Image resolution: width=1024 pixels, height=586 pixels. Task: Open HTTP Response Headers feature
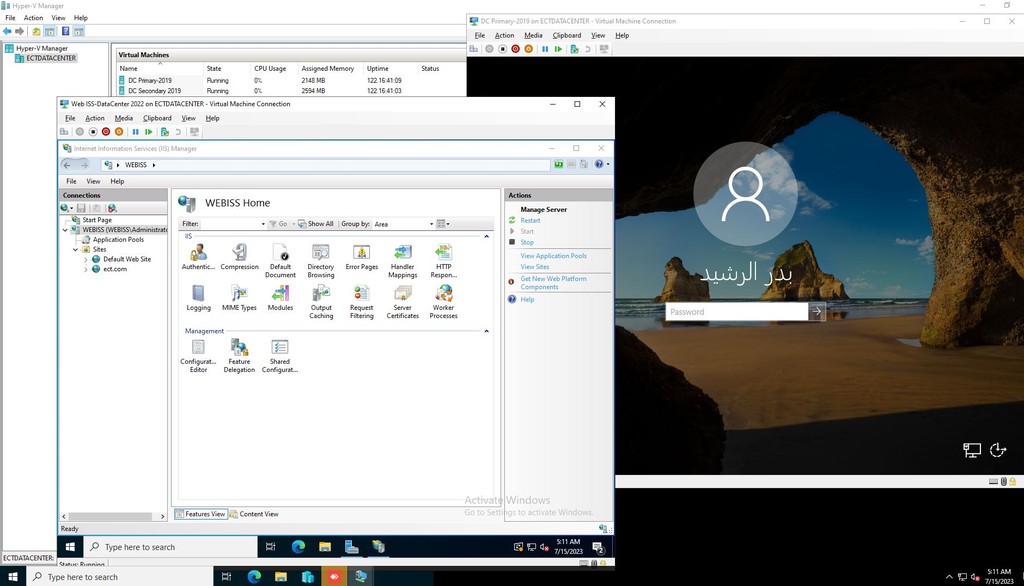pos(443,261)
